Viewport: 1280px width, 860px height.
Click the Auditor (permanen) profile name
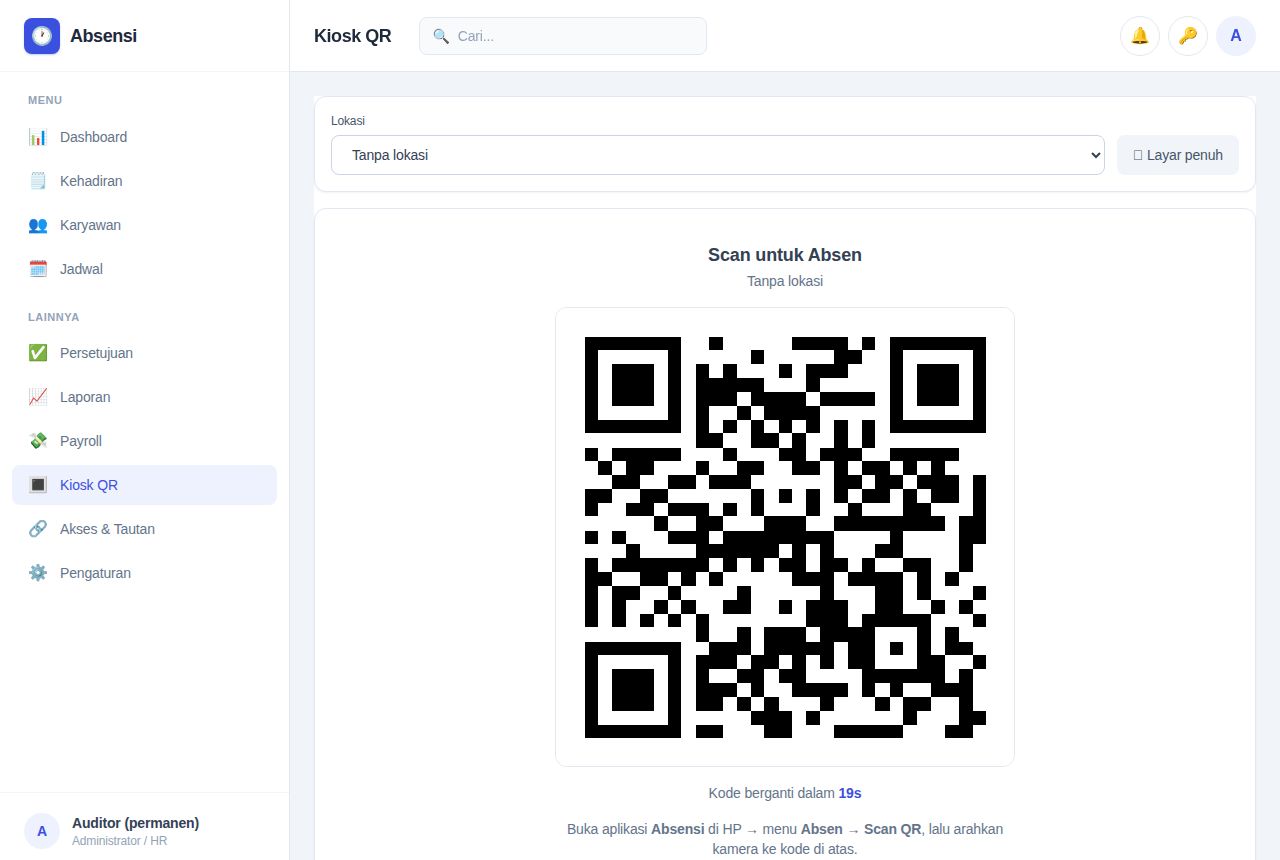coord(135,823)
